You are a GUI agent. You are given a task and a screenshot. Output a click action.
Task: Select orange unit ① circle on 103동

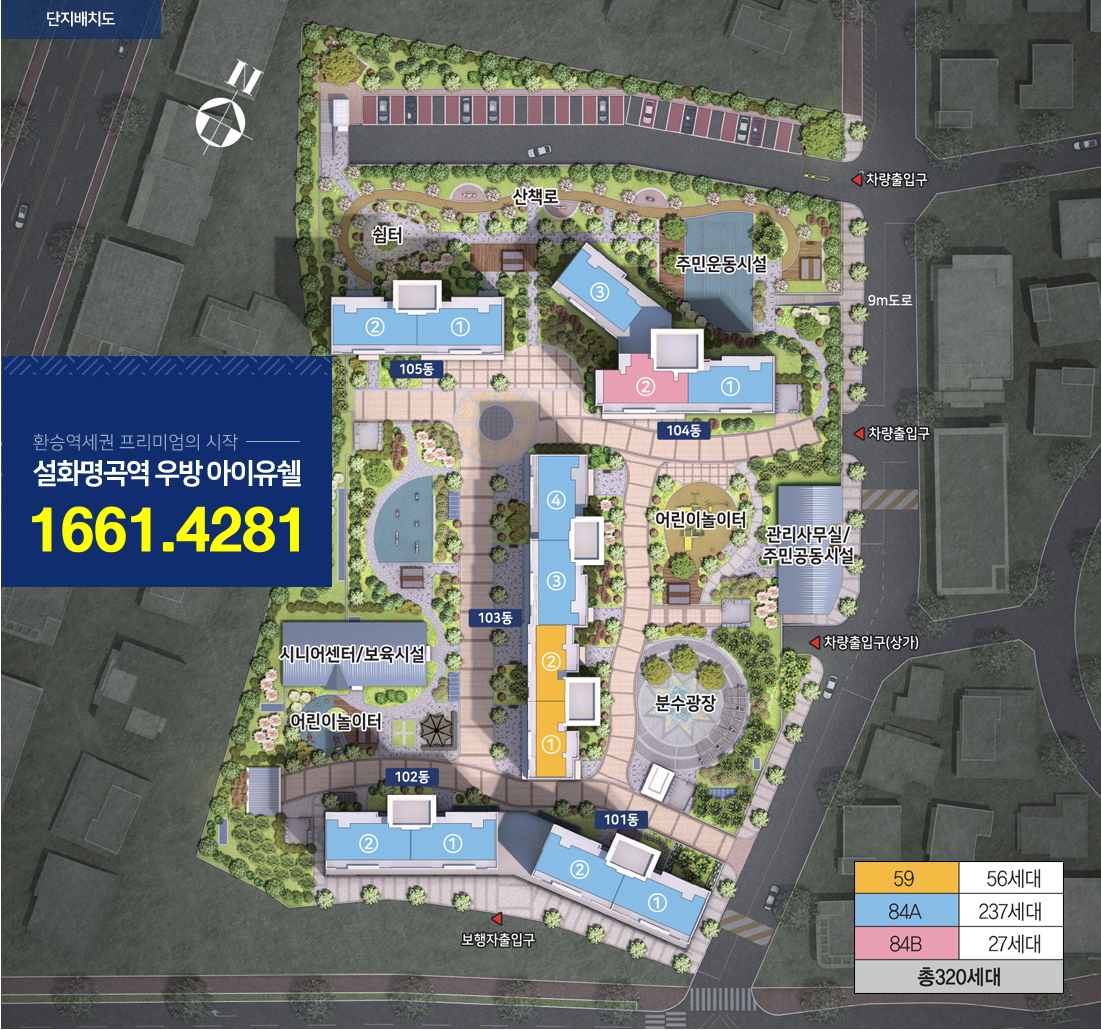coord(551,743)
